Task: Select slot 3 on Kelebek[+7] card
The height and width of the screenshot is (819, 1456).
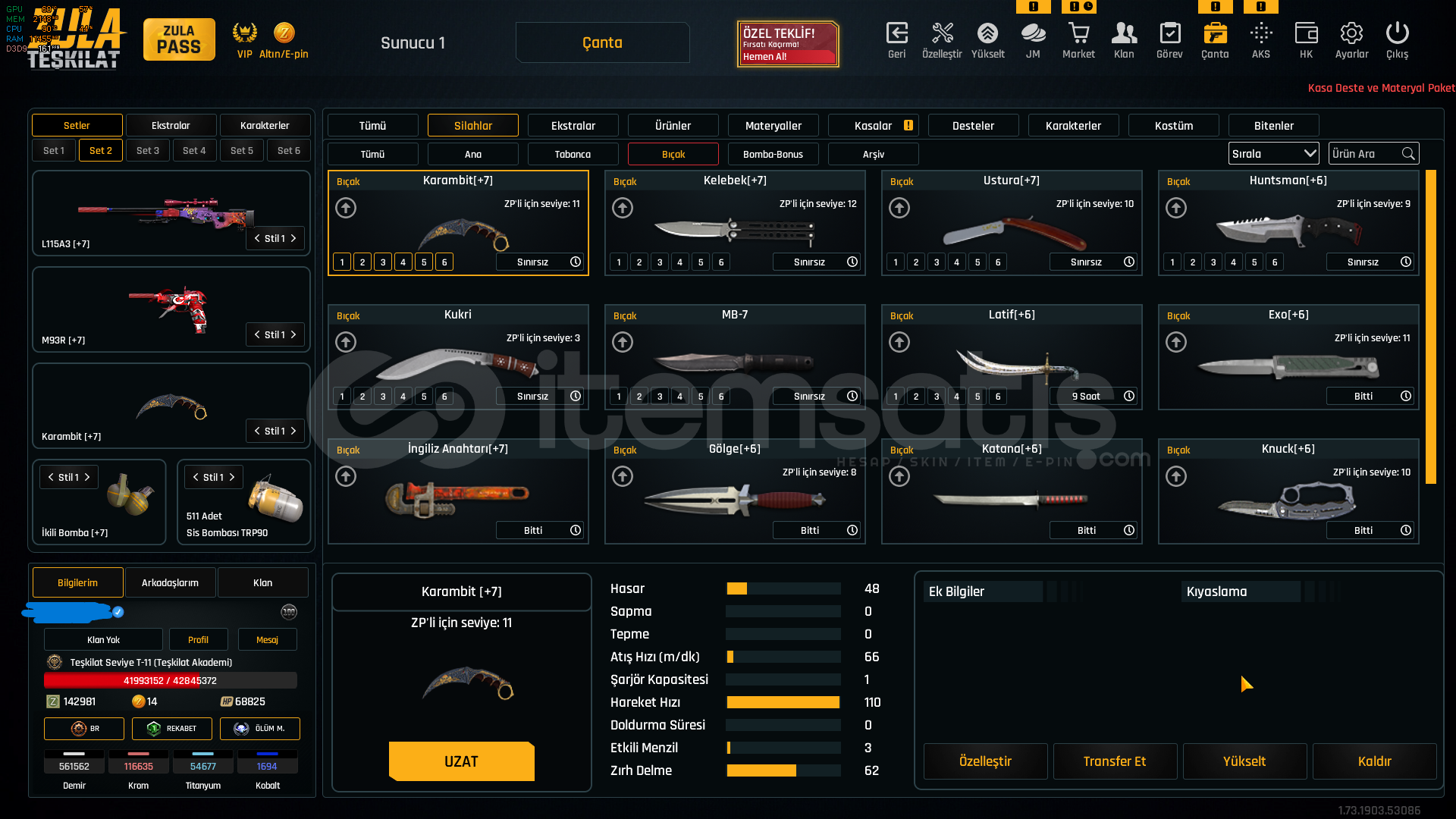Action: click(x=660, y=262)
